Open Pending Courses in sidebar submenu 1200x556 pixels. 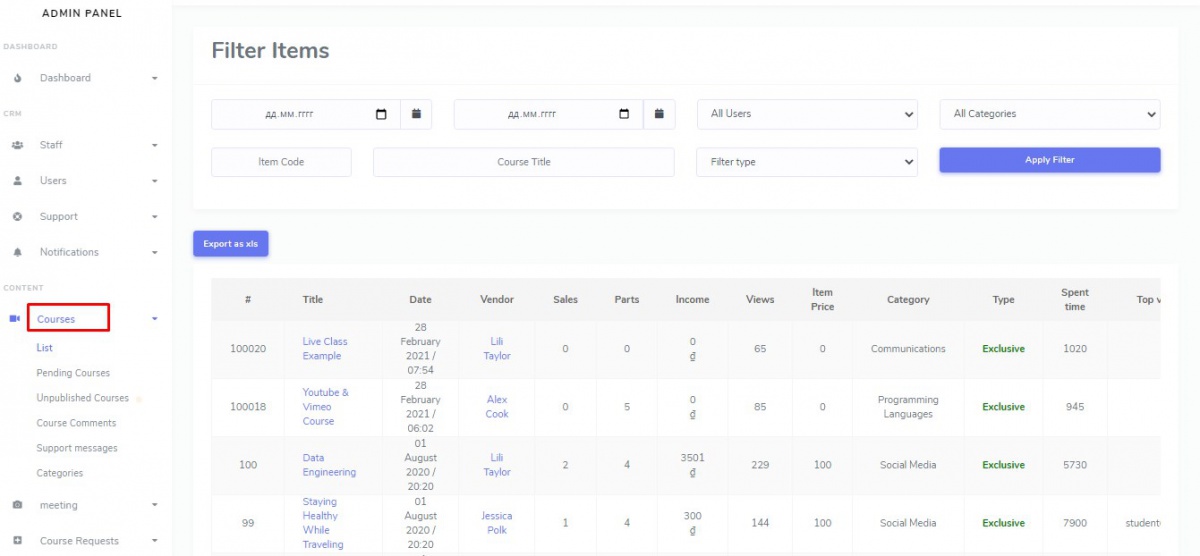pyautogui.click(x=73, y=373)
